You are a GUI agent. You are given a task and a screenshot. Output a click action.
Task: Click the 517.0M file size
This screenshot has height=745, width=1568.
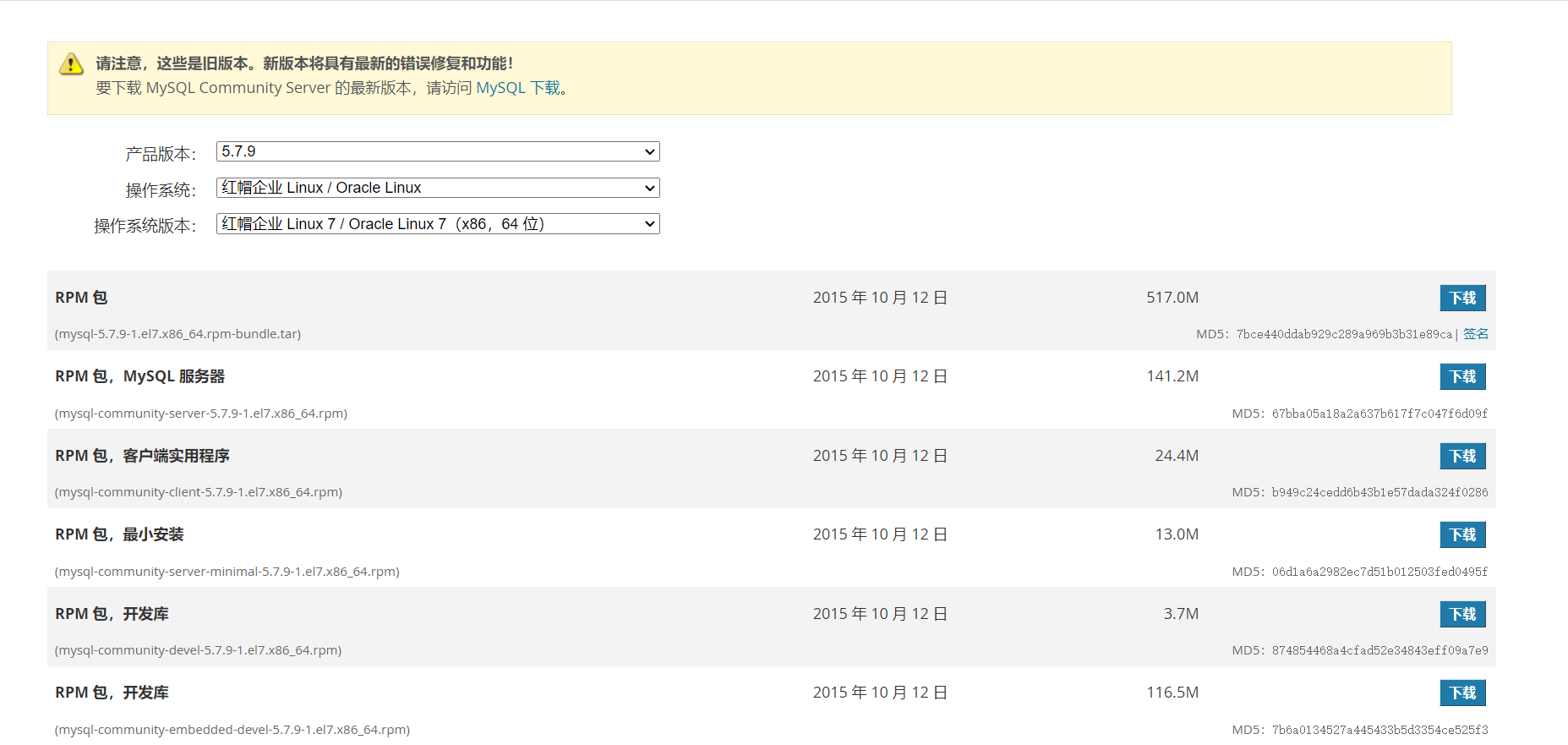(x=1172, y=298)
